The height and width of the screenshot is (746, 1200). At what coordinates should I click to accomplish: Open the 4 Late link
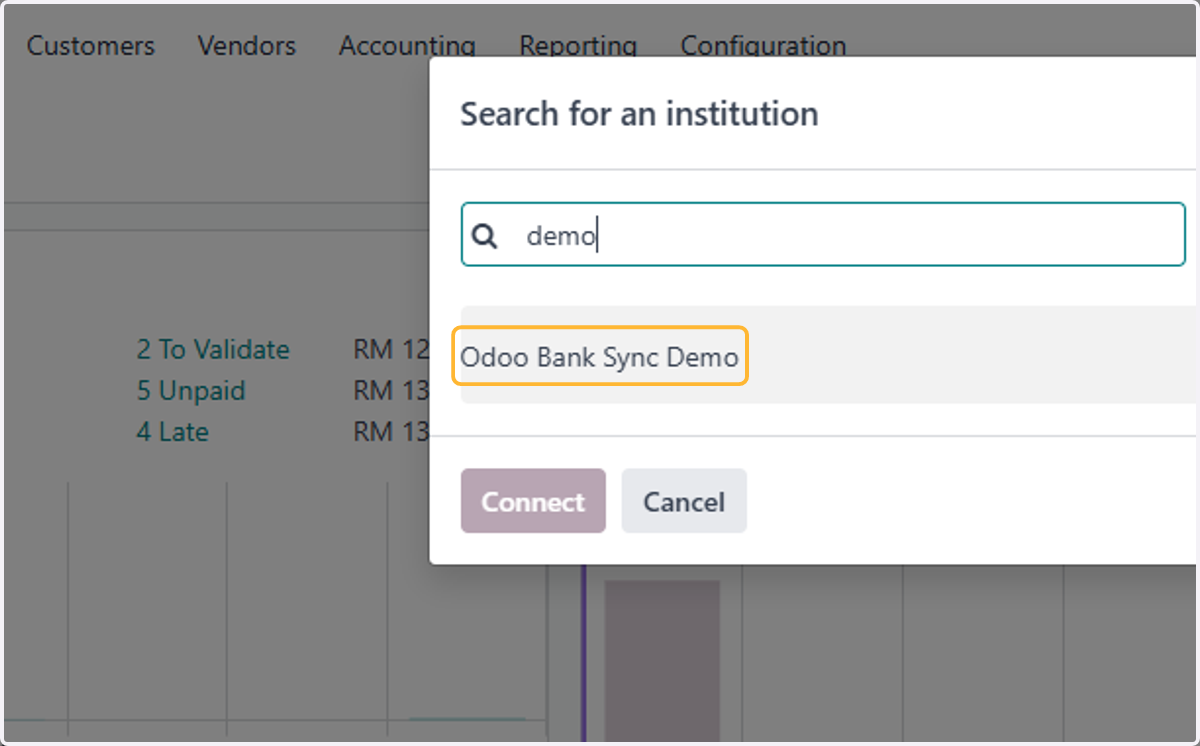[x=173, y=432]
